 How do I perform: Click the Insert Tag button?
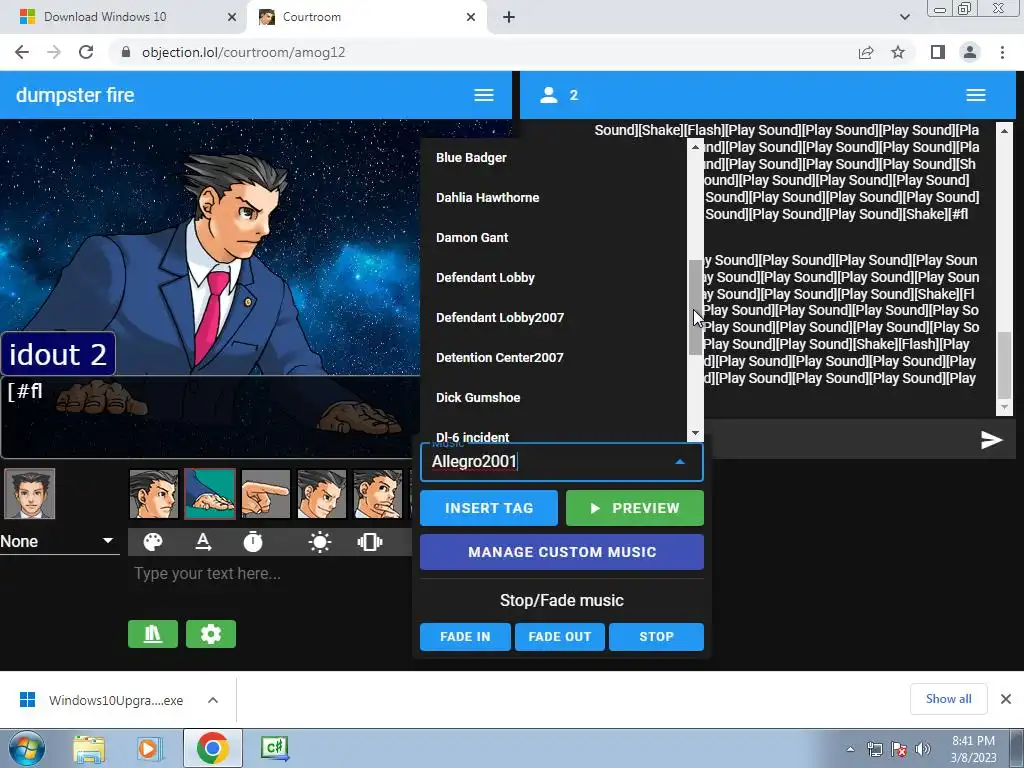[x=489, y=508]
